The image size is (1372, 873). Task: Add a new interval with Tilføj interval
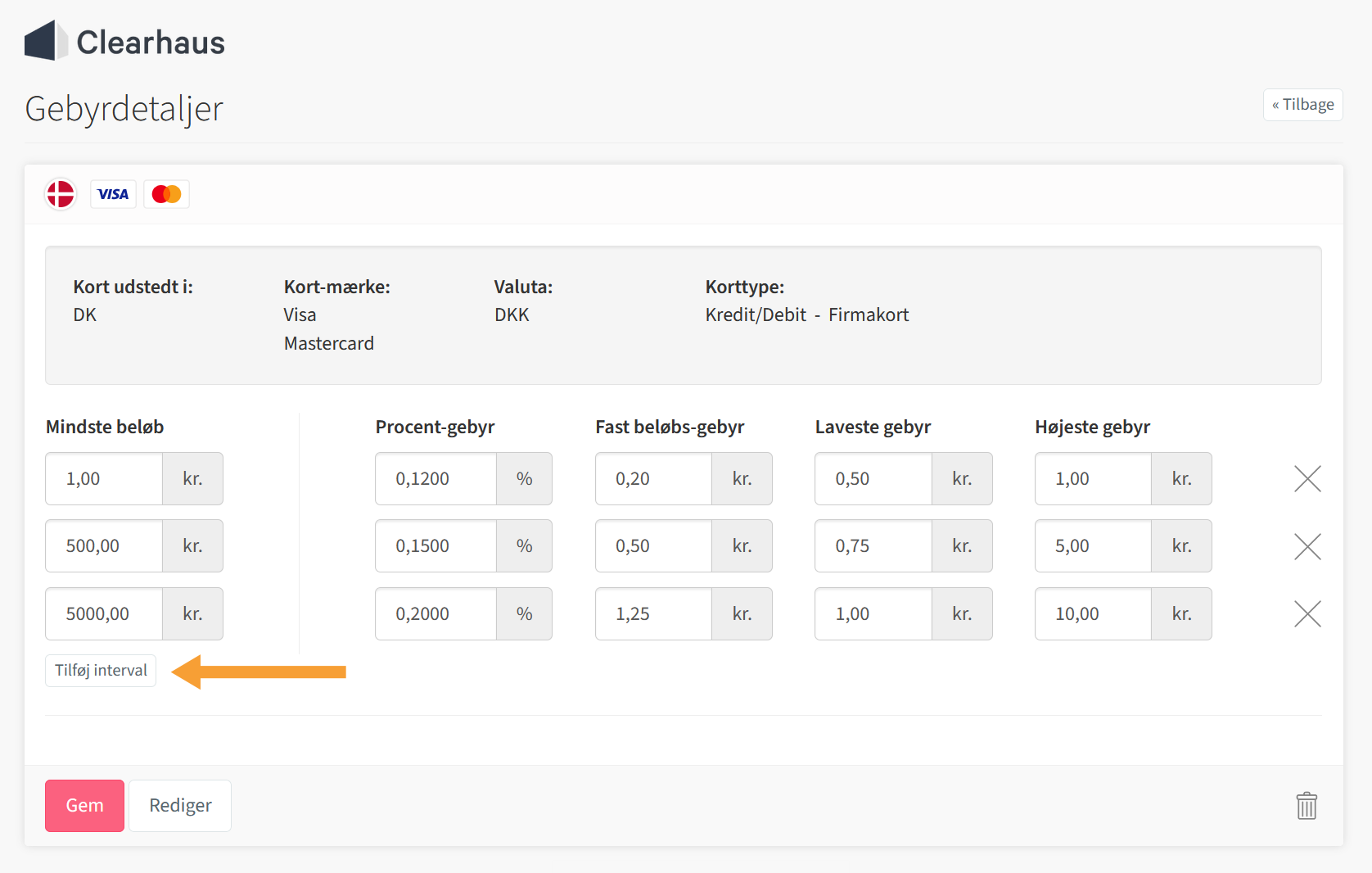tap(101, 671)
